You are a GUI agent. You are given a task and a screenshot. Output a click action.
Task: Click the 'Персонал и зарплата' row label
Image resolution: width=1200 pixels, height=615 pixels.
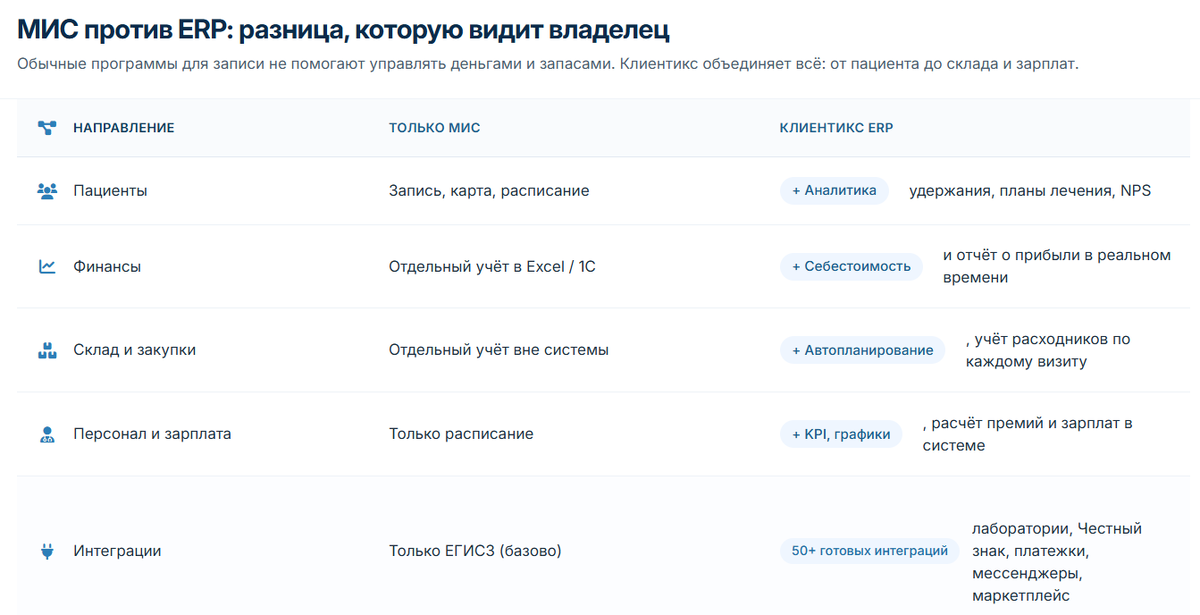[152, 434]
